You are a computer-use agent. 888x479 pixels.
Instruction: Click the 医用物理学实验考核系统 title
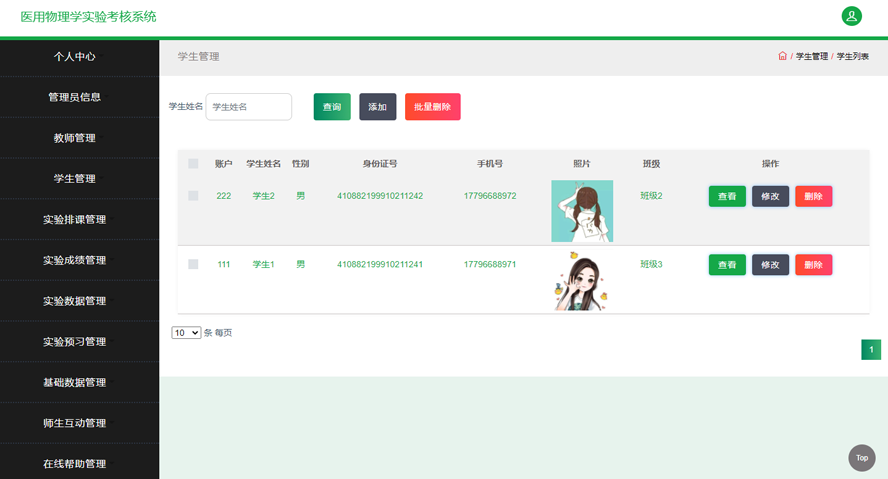[88, 16]
